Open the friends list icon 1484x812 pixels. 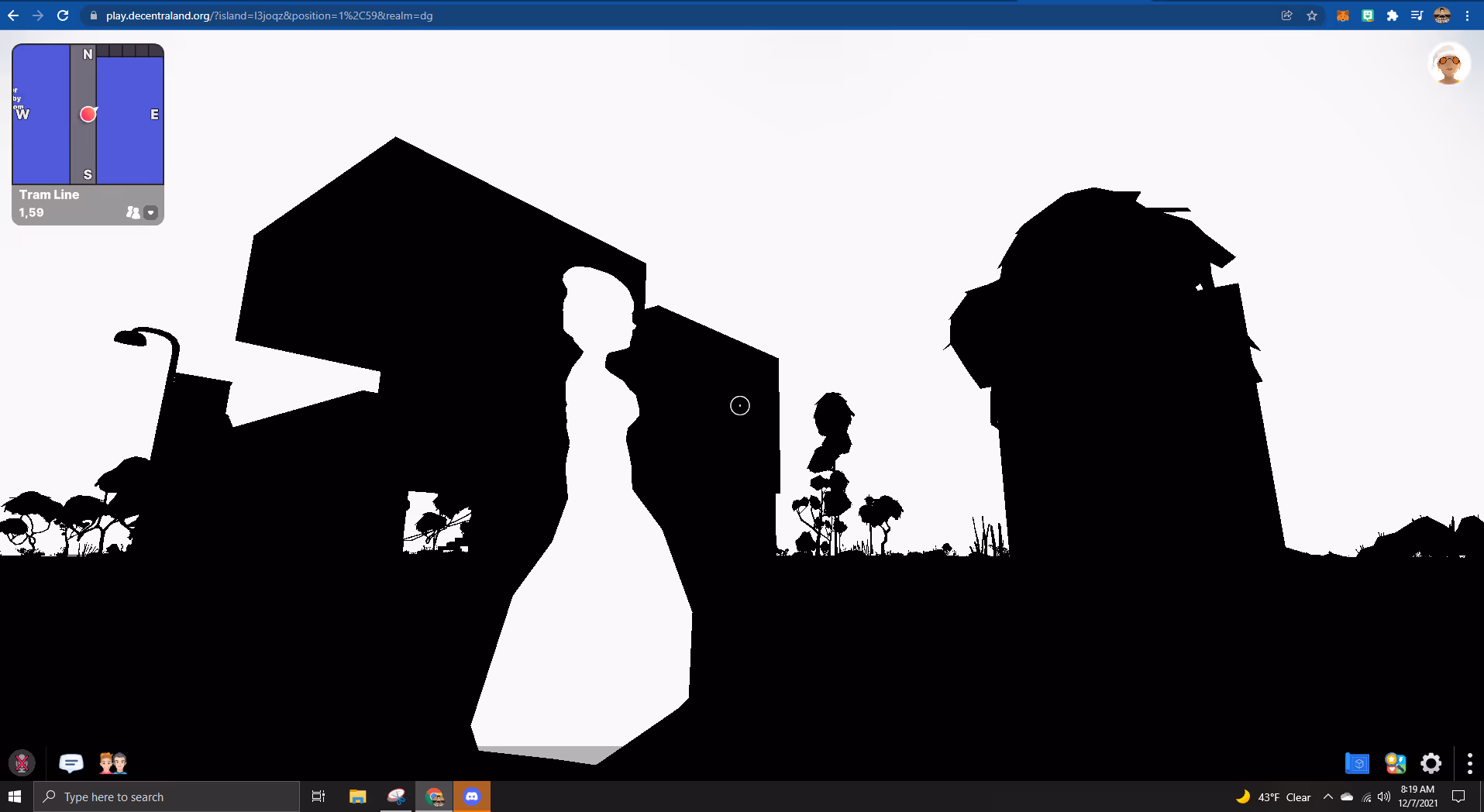coord(113,763)
